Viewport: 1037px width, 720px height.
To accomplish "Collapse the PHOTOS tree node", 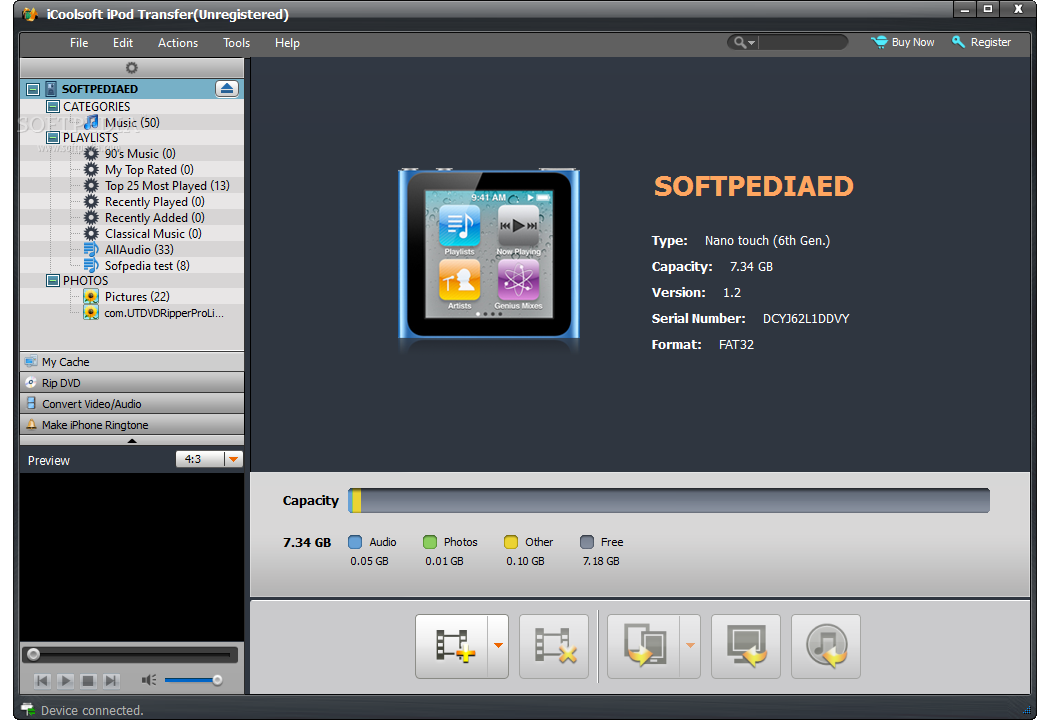I will pos(53,280).
